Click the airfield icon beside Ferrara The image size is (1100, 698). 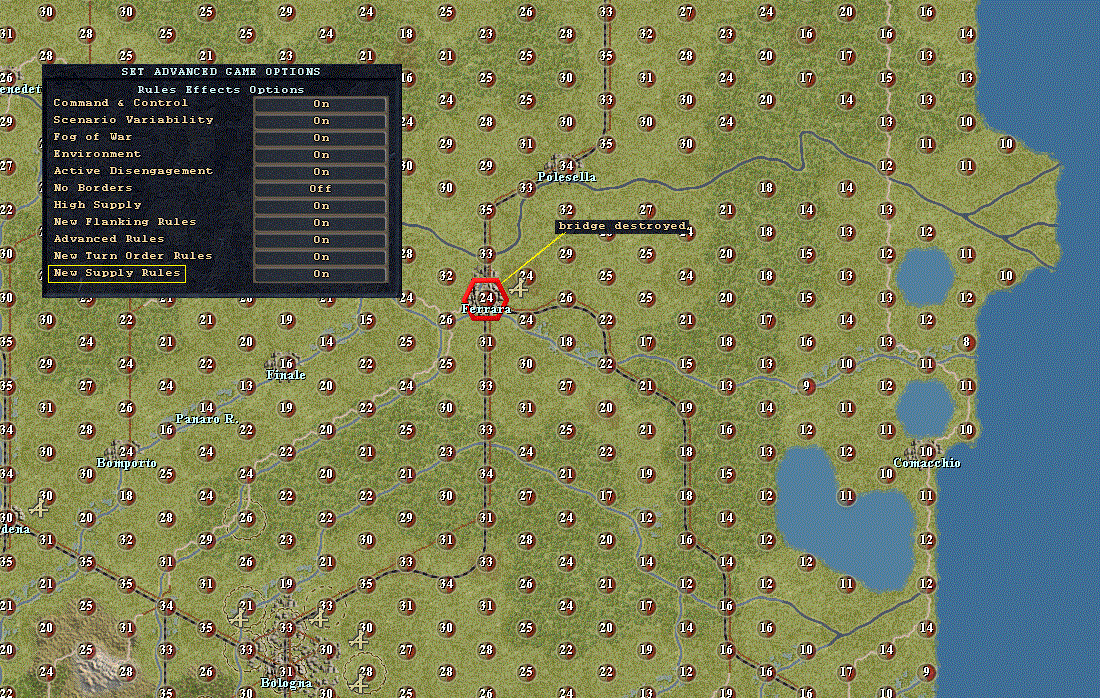[x=518, y=288]
